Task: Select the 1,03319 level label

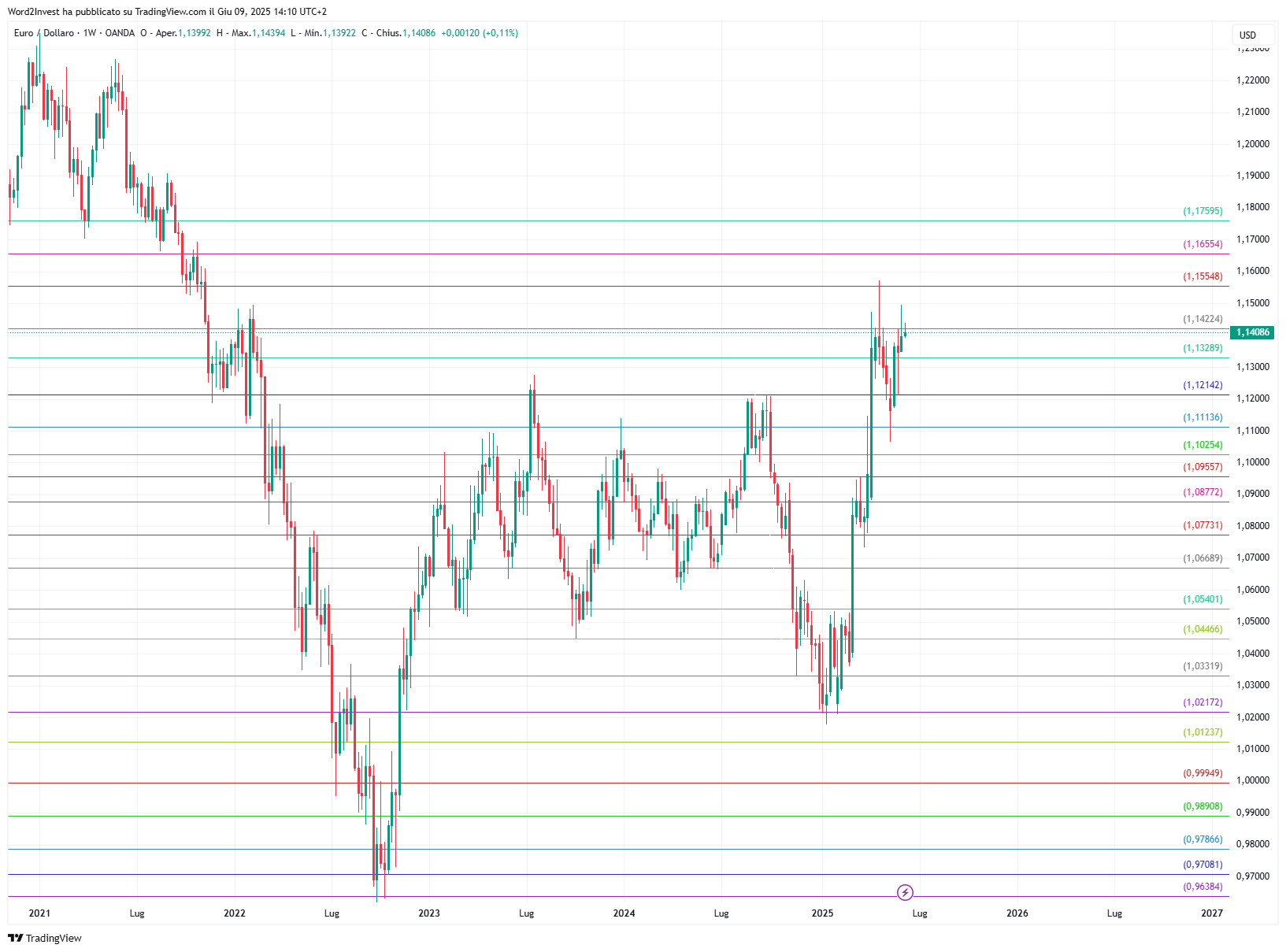Action: (1203, 666)
